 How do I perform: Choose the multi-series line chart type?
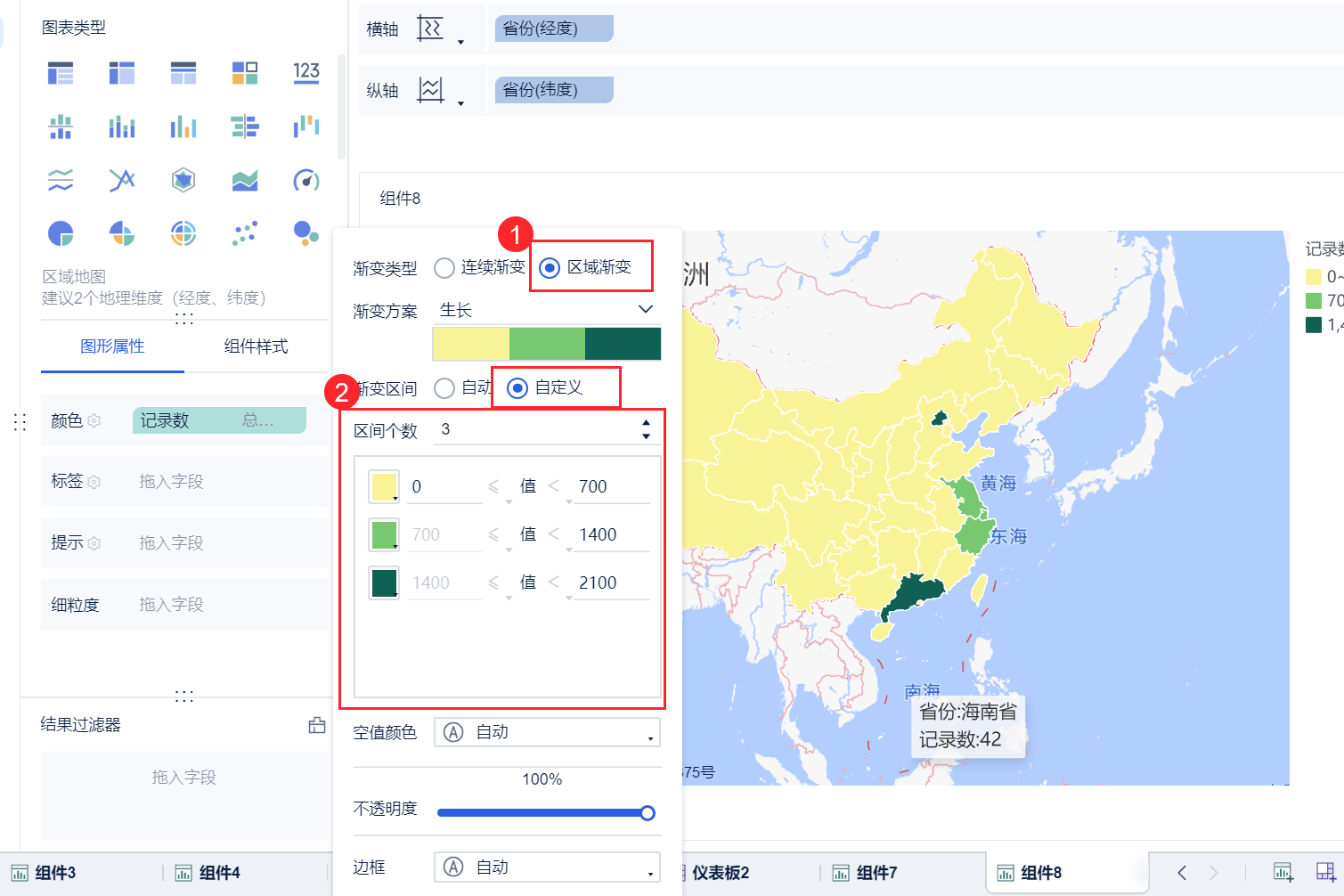point(122,181)
